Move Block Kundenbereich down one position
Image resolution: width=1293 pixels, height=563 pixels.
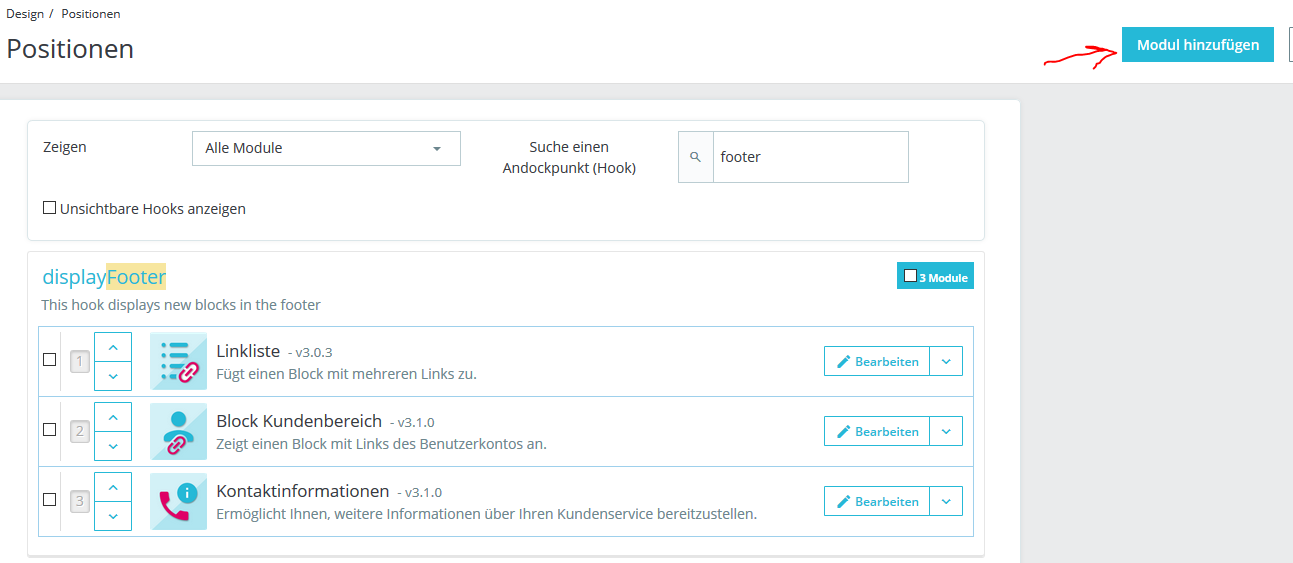[x=113, y=446]
